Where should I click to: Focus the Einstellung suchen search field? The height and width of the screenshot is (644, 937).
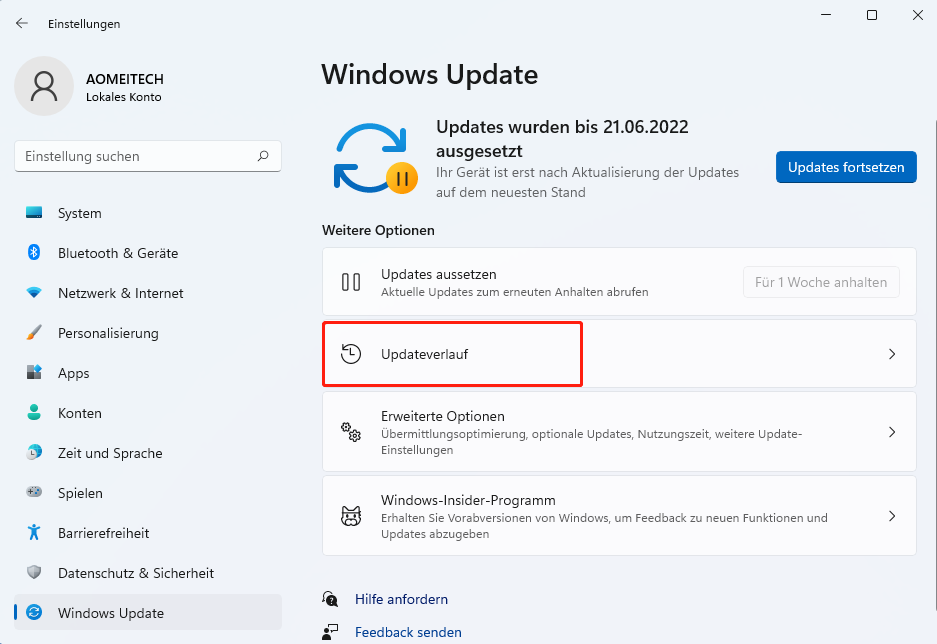pos(135,156)
